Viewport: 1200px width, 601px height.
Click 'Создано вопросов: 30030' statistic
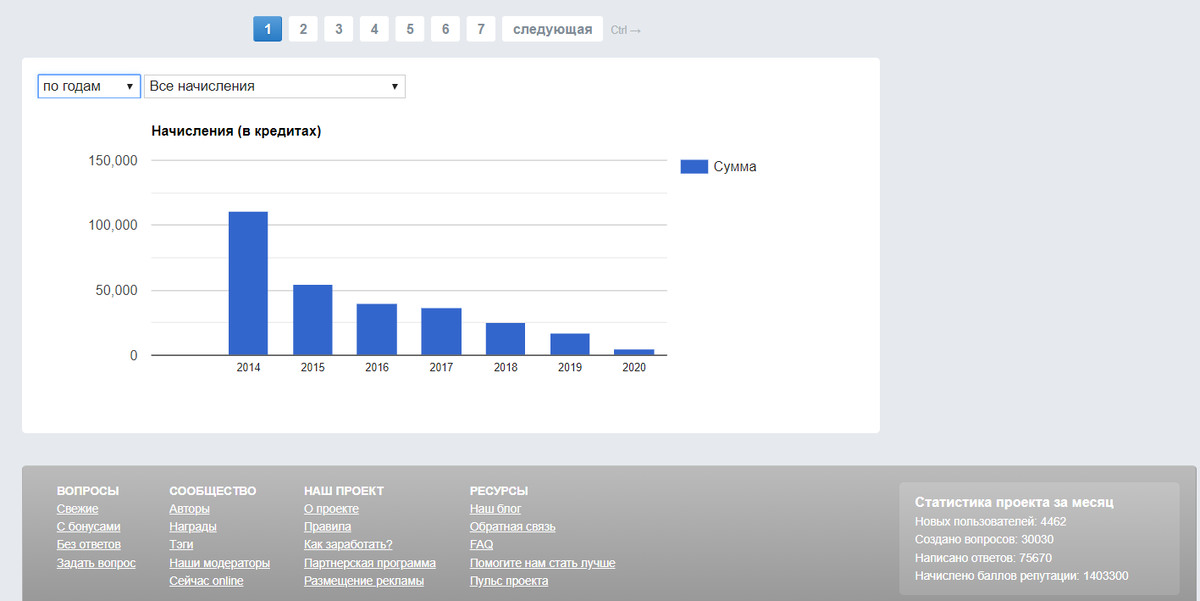coord(984,540)
